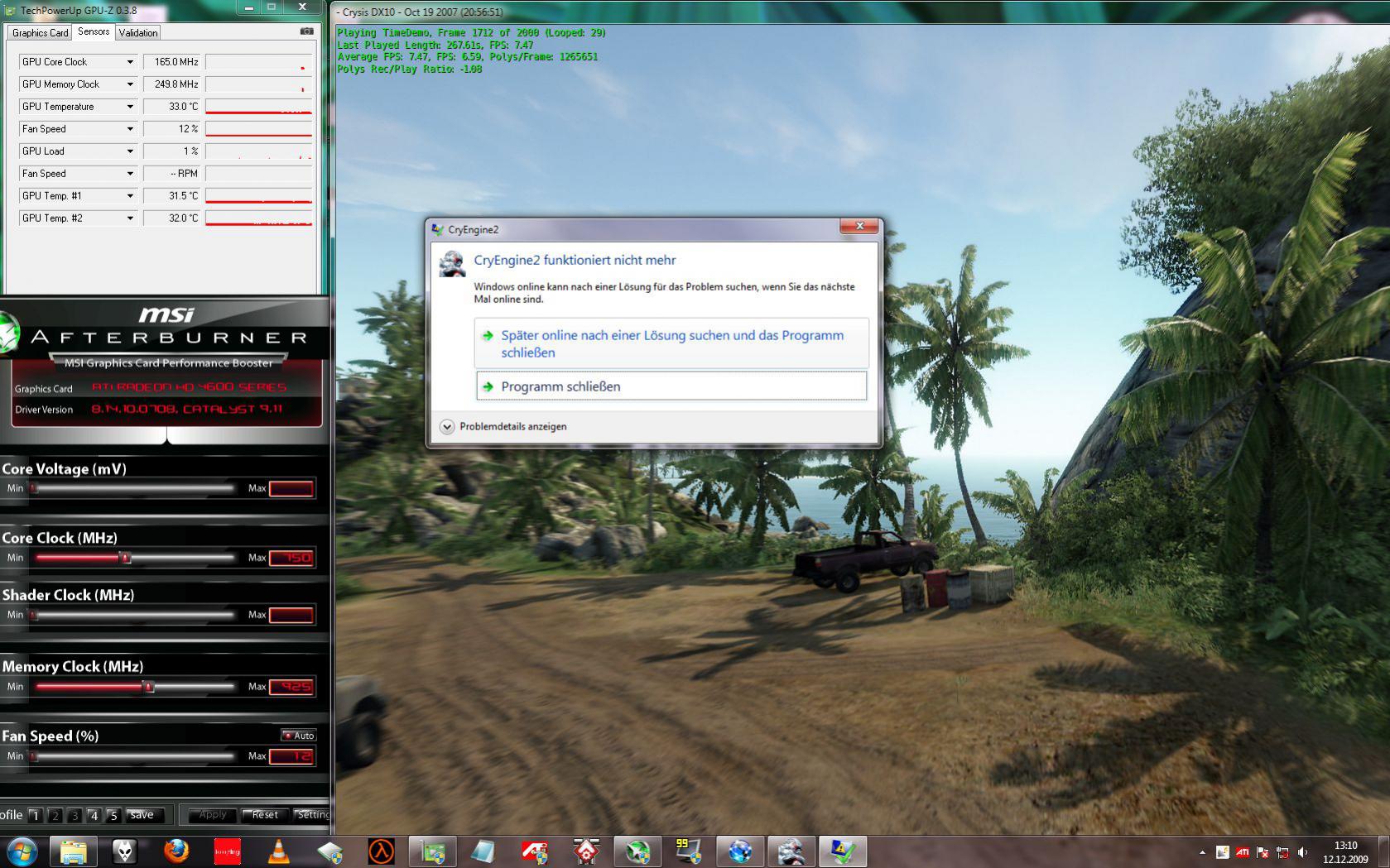Toggle Auto fan speed in Afterburner
The width and height of the screenshot is (1390, 868).
click(x=298, y=735)
